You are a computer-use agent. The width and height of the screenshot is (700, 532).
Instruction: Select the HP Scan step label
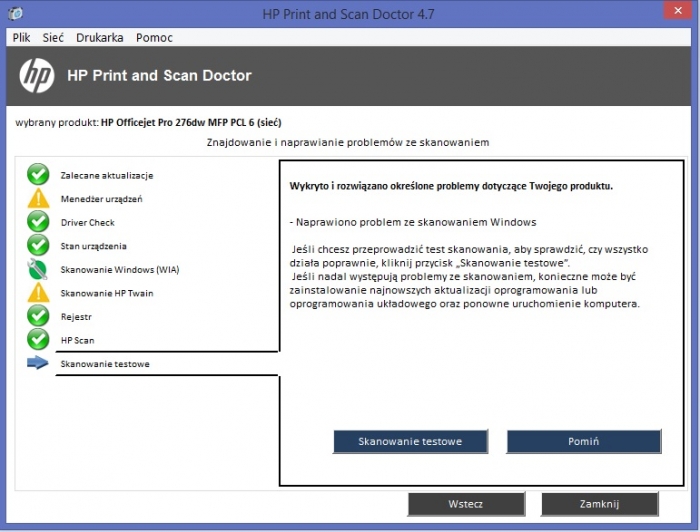coord(77,340)
